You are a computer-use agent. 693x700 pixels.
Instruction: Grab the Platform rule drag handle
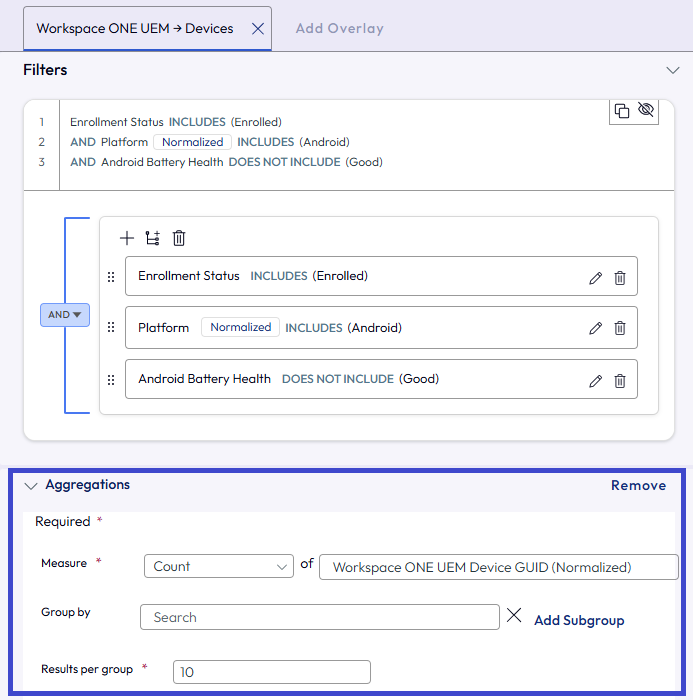coord(111,328)
